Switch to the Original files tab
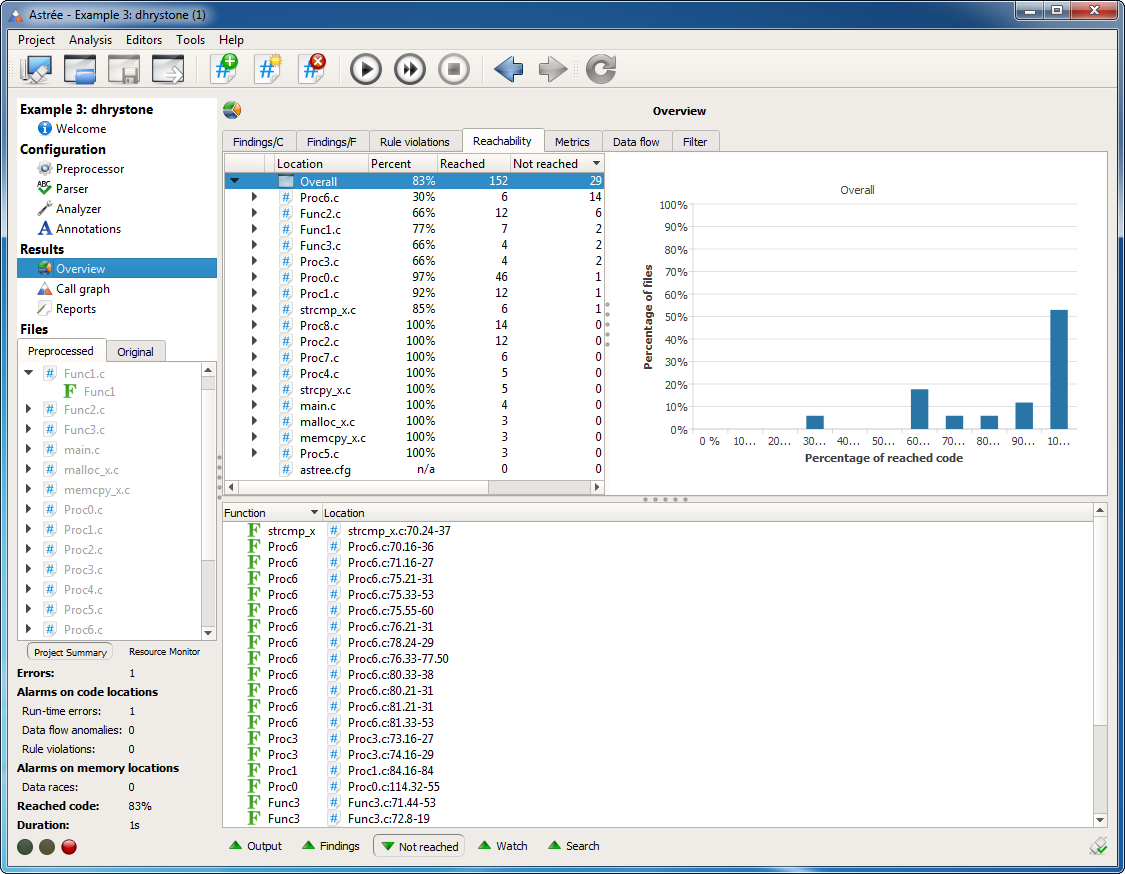Viewport: 1125px width, 874px height. click(135, 352)
